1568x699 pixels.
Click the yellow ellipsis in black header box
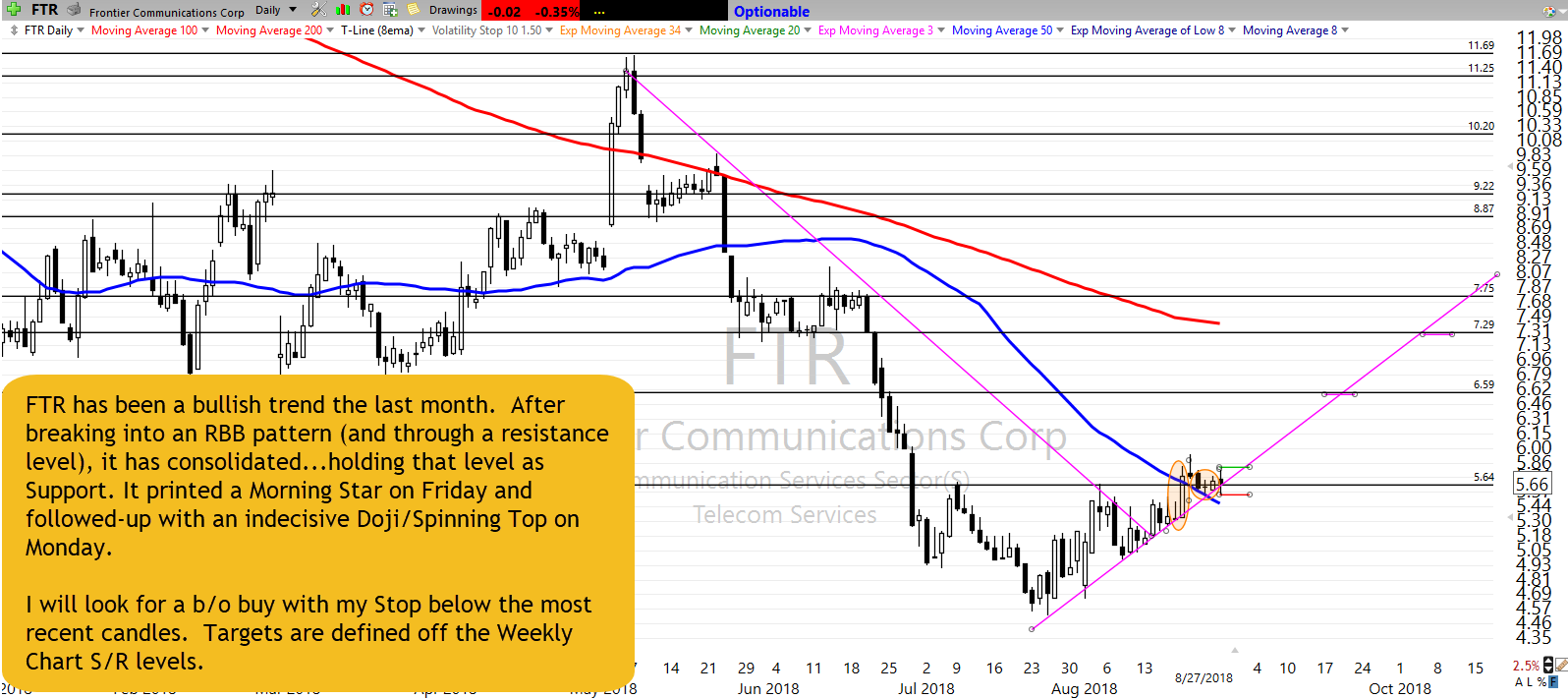point(599,12)
